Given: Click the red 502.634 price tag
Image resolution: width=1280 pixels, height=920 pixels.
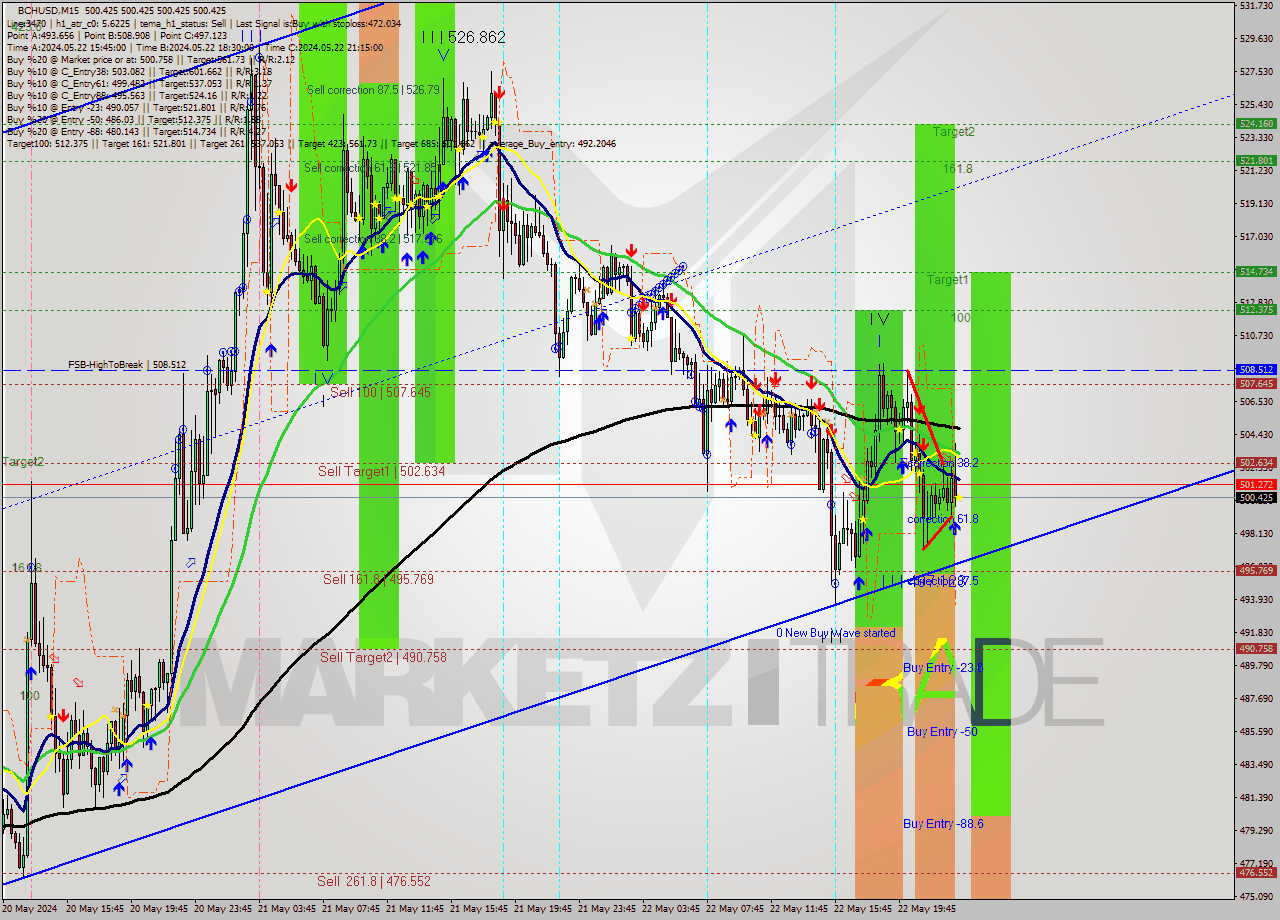Looking at the screenshot, I should (1256, 463).
